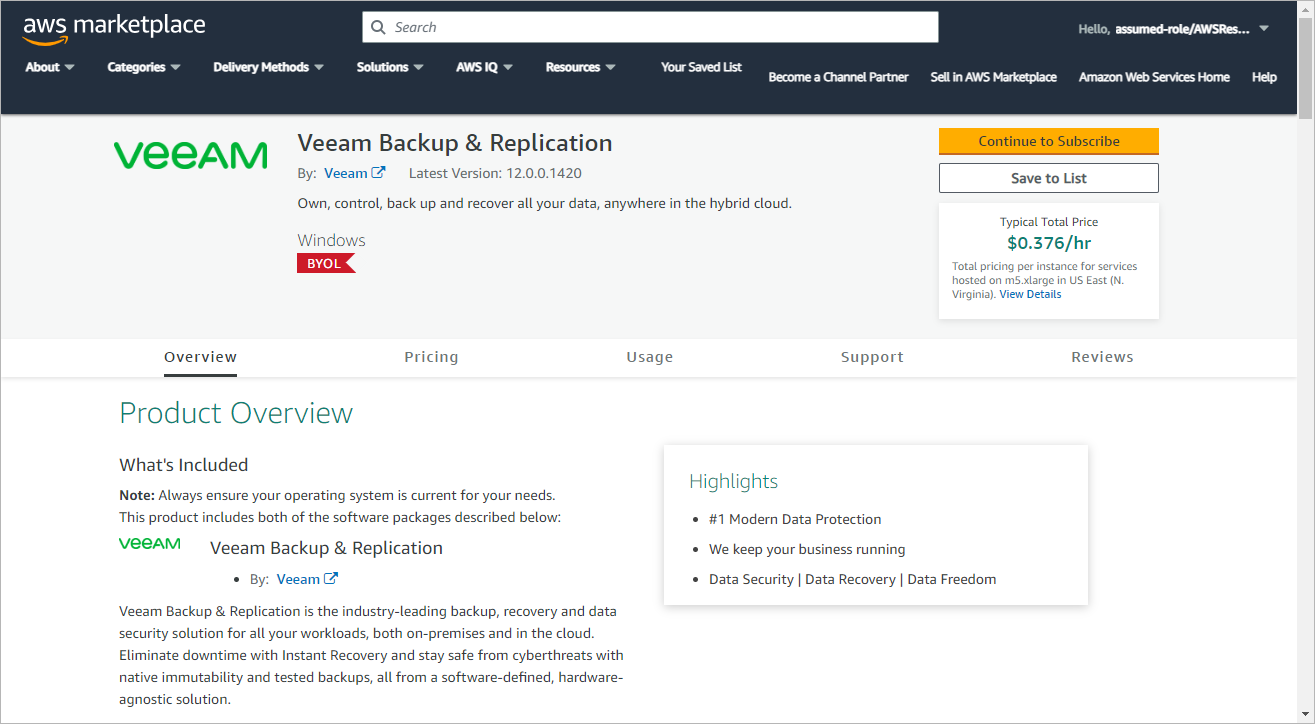Click the red BYOL badge
Viewport: 1315px width, 724px height.
326,264
